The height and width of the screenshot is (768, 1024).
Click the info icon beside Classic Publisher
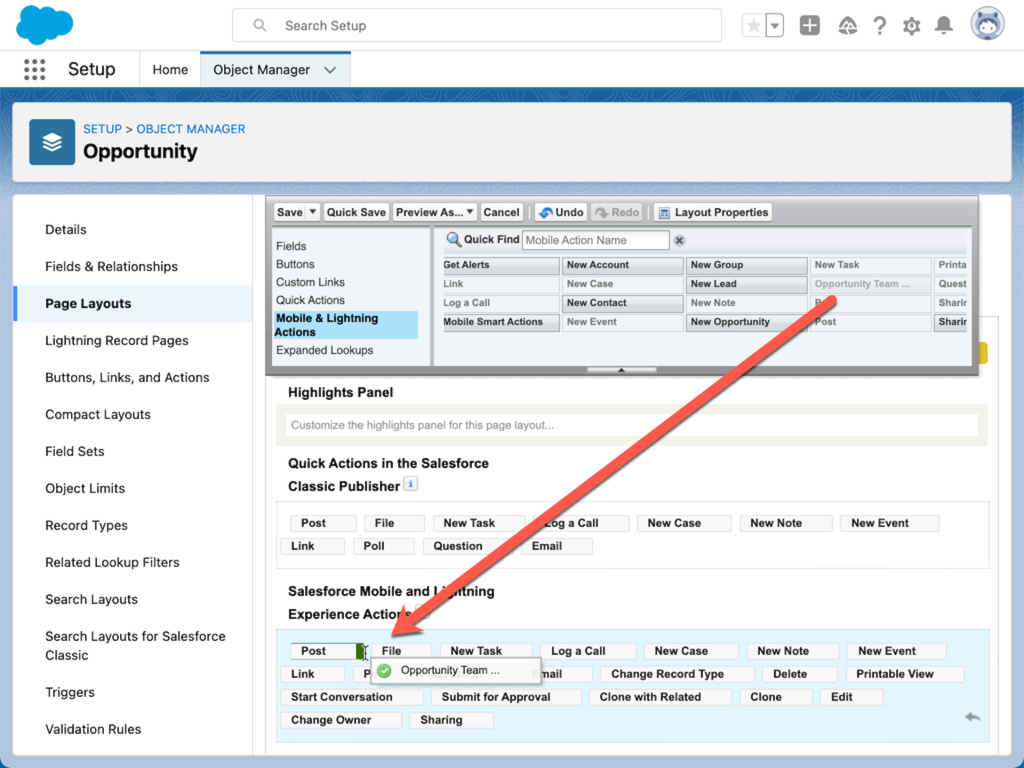pyautogui.click(x=411, y=485)
